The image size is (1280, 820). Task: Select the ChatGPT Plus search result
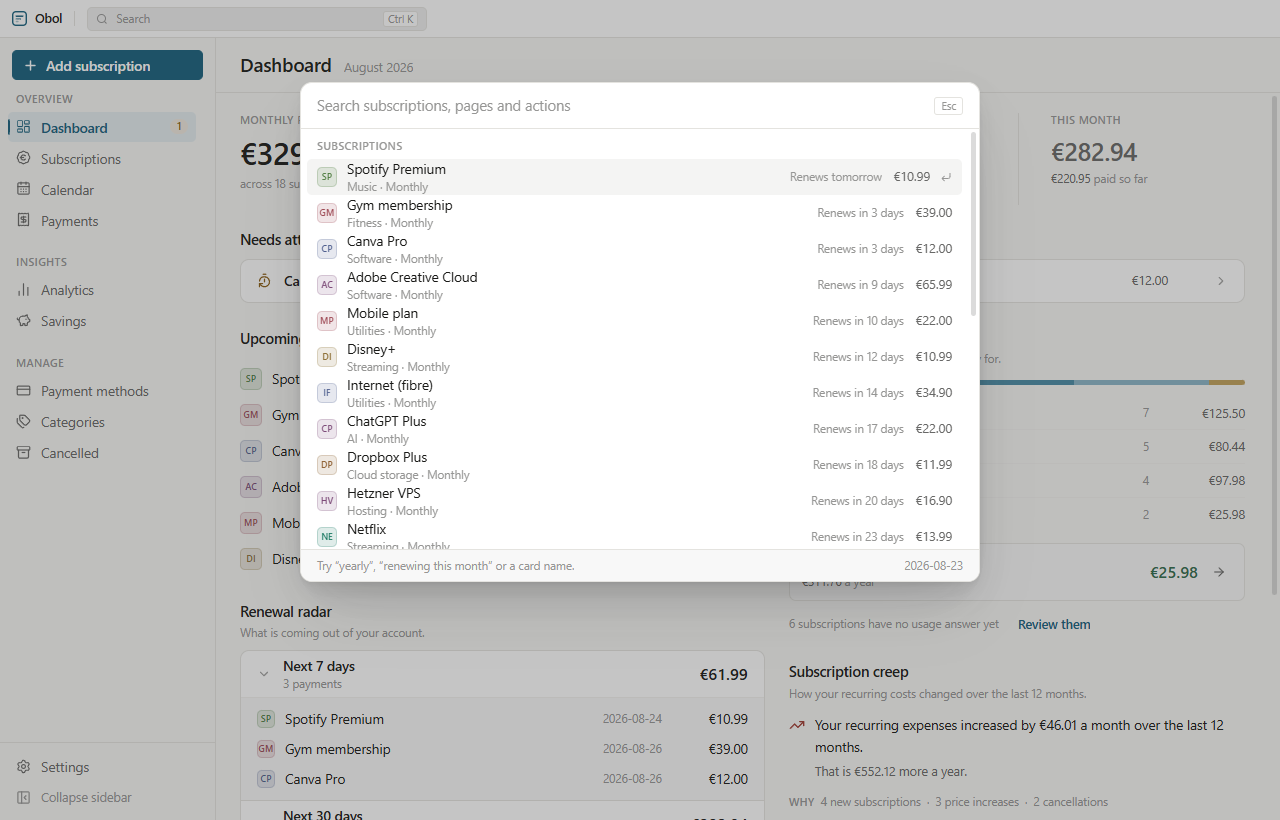635,429
